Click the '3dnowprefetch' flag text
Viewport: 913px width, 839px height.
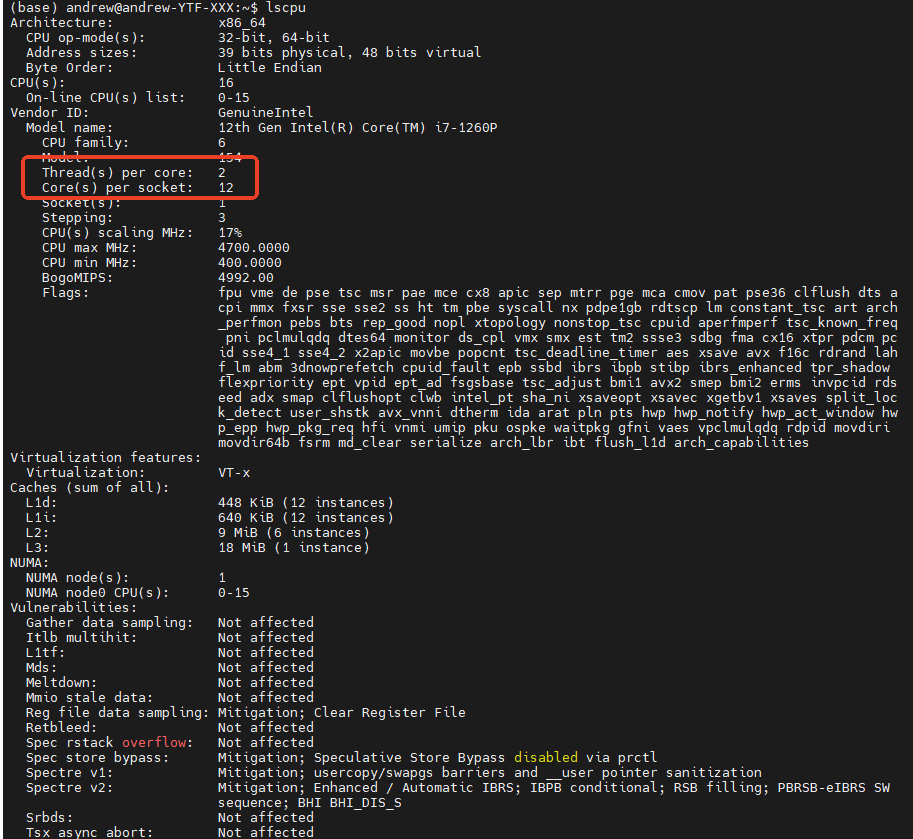click(x=342, y=368)
